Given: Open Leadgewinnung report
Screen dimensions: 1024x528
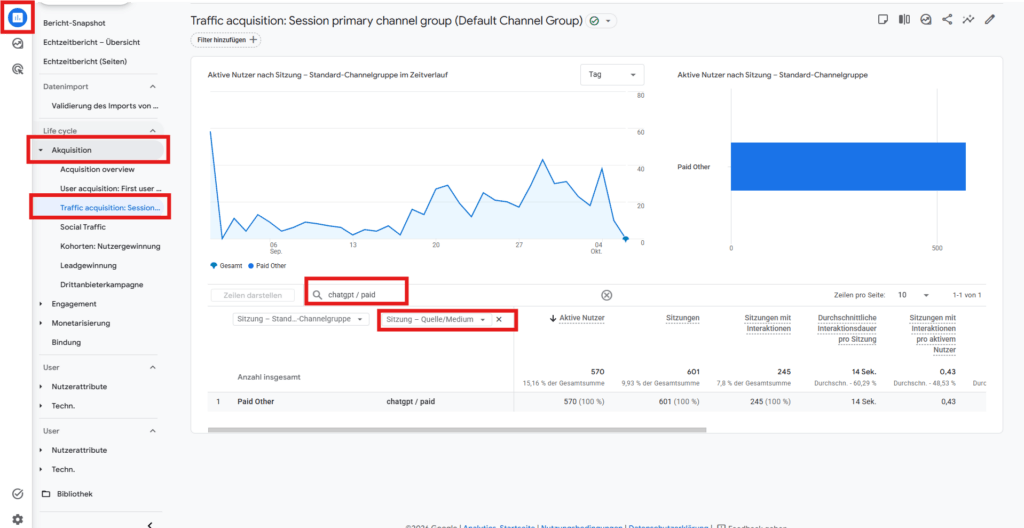Looking at the screenshot, I should tap(88, 265).
